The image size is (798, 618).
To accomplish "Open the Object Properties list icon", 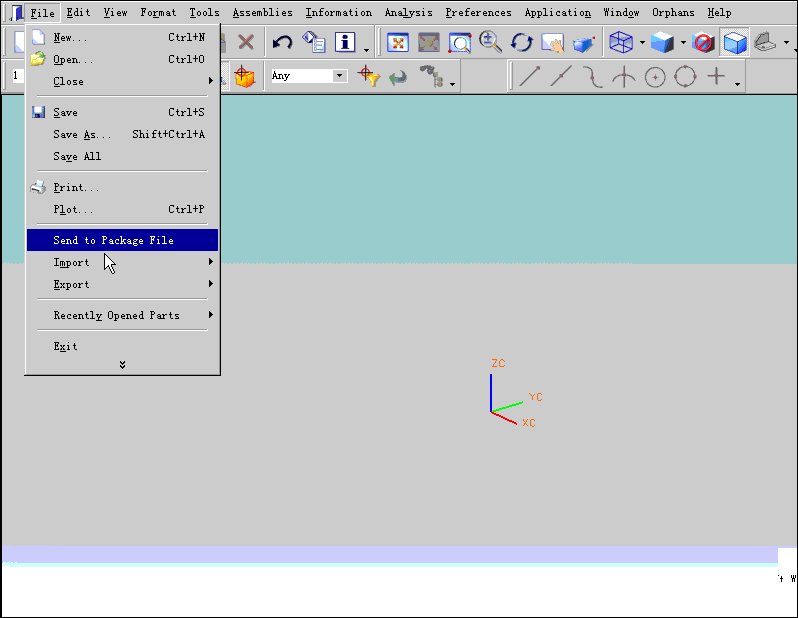I will point(314,42).
